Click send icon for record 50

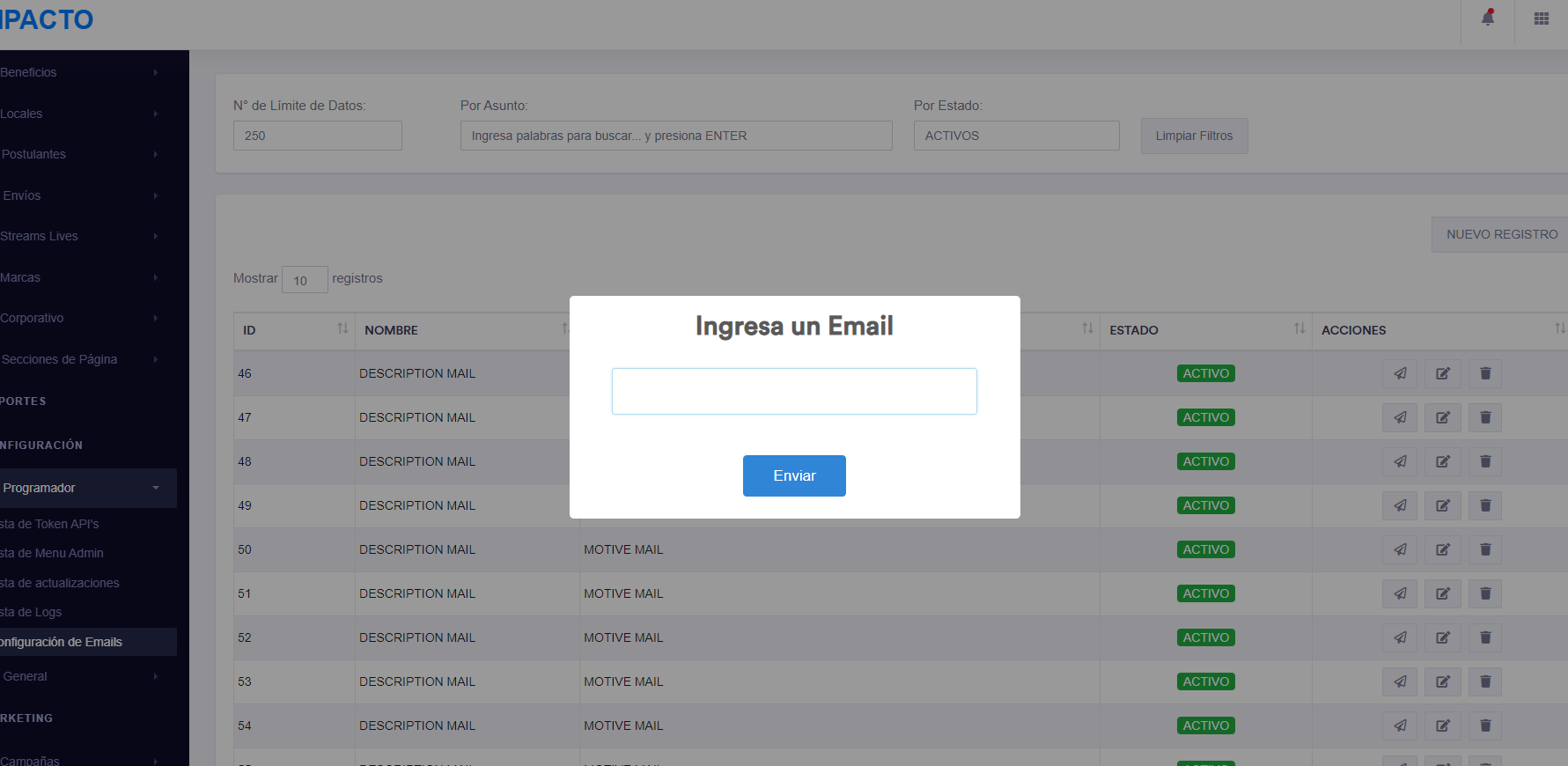tap(1400, 549)
